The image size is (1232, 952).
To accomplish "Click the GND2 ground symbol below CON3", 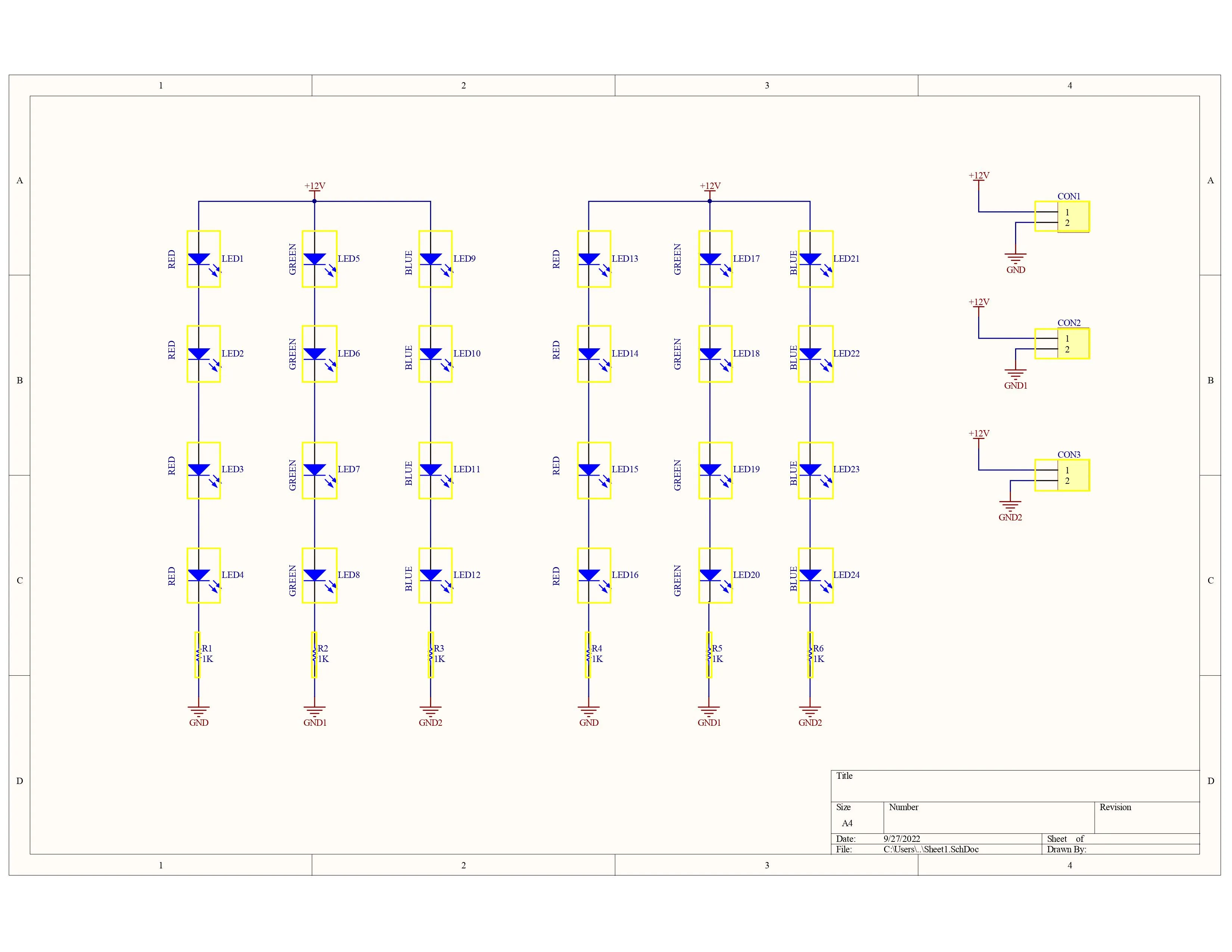I will 1011,504.
